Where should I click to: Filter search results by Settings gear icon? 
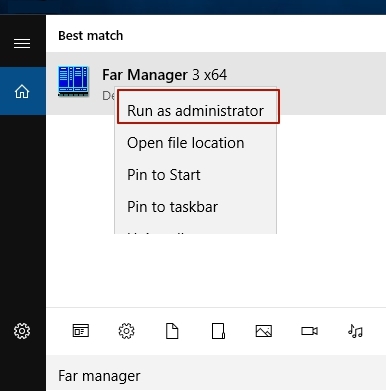click(126, 331)
